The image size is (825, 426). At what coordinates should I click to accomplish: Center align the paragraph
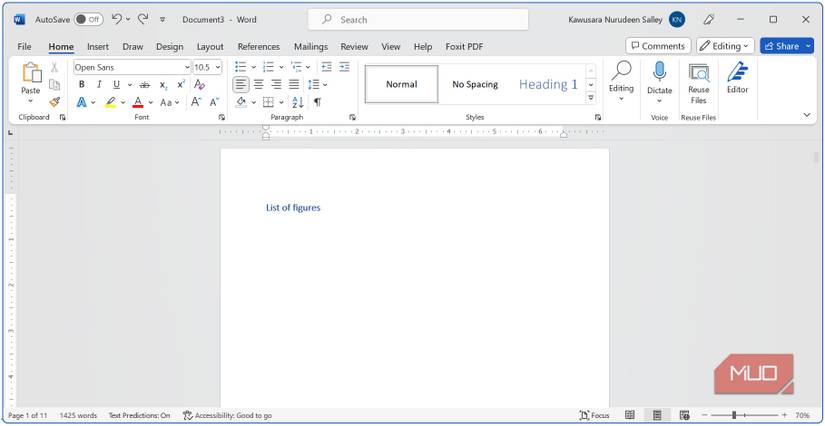(259, 85)
